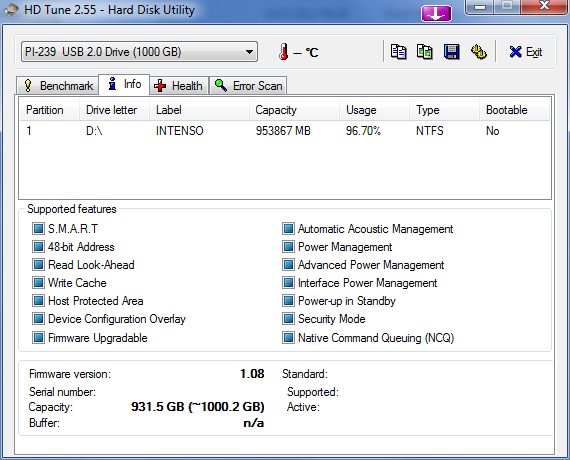Screen dimensions: 570x460
Task: Toggle the Power Management checkbox
Action: (x=288, y=247)
